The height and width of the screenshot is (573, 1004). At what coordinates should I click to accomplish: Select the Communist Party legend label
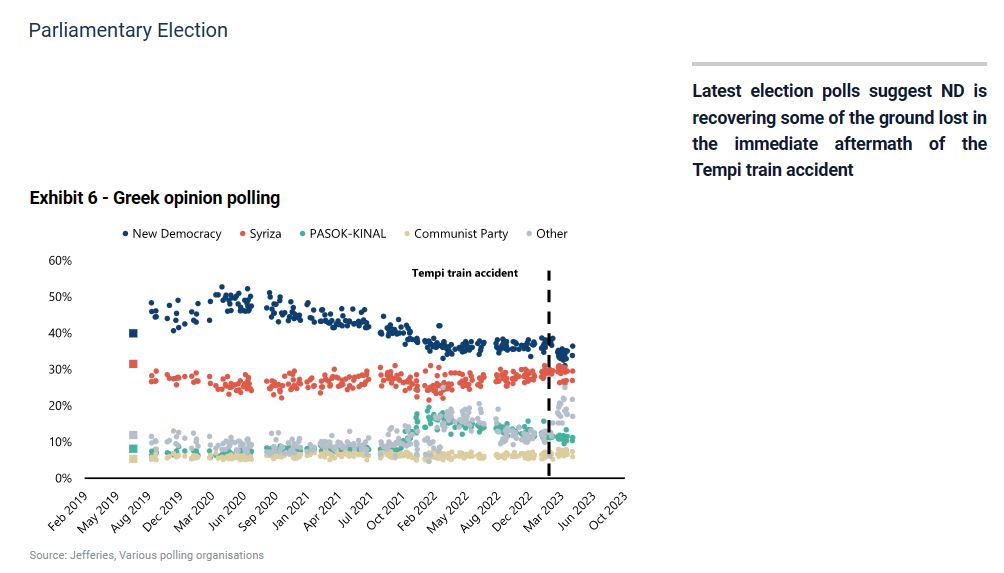(x=460, y=234)
